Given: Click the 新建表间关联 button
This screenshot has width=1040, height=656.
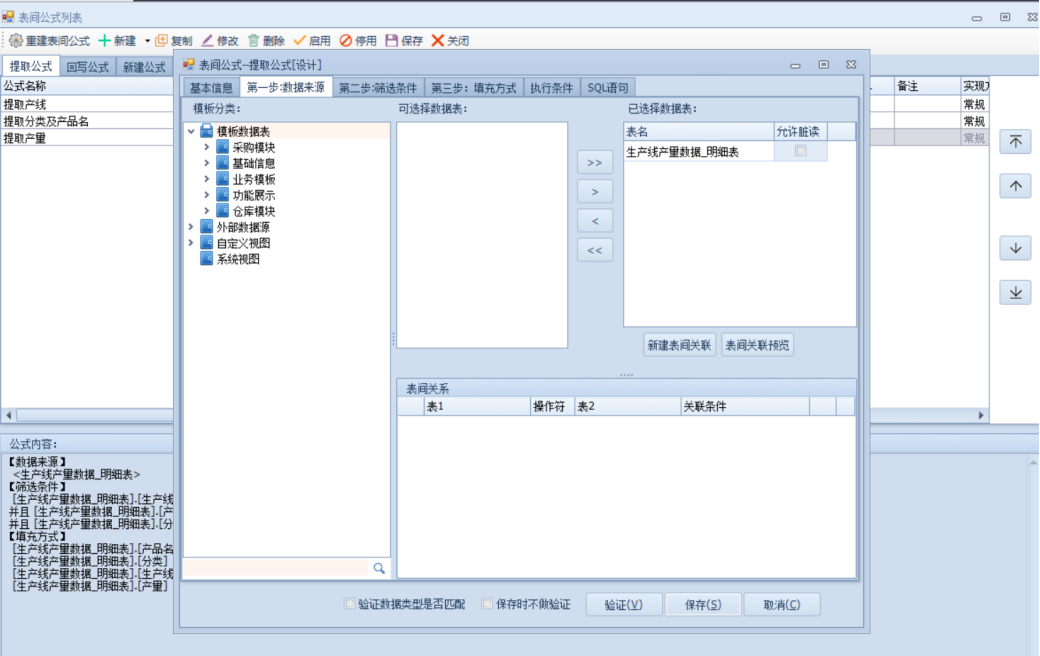Looking at the screenshot, I should coord(680,345).
